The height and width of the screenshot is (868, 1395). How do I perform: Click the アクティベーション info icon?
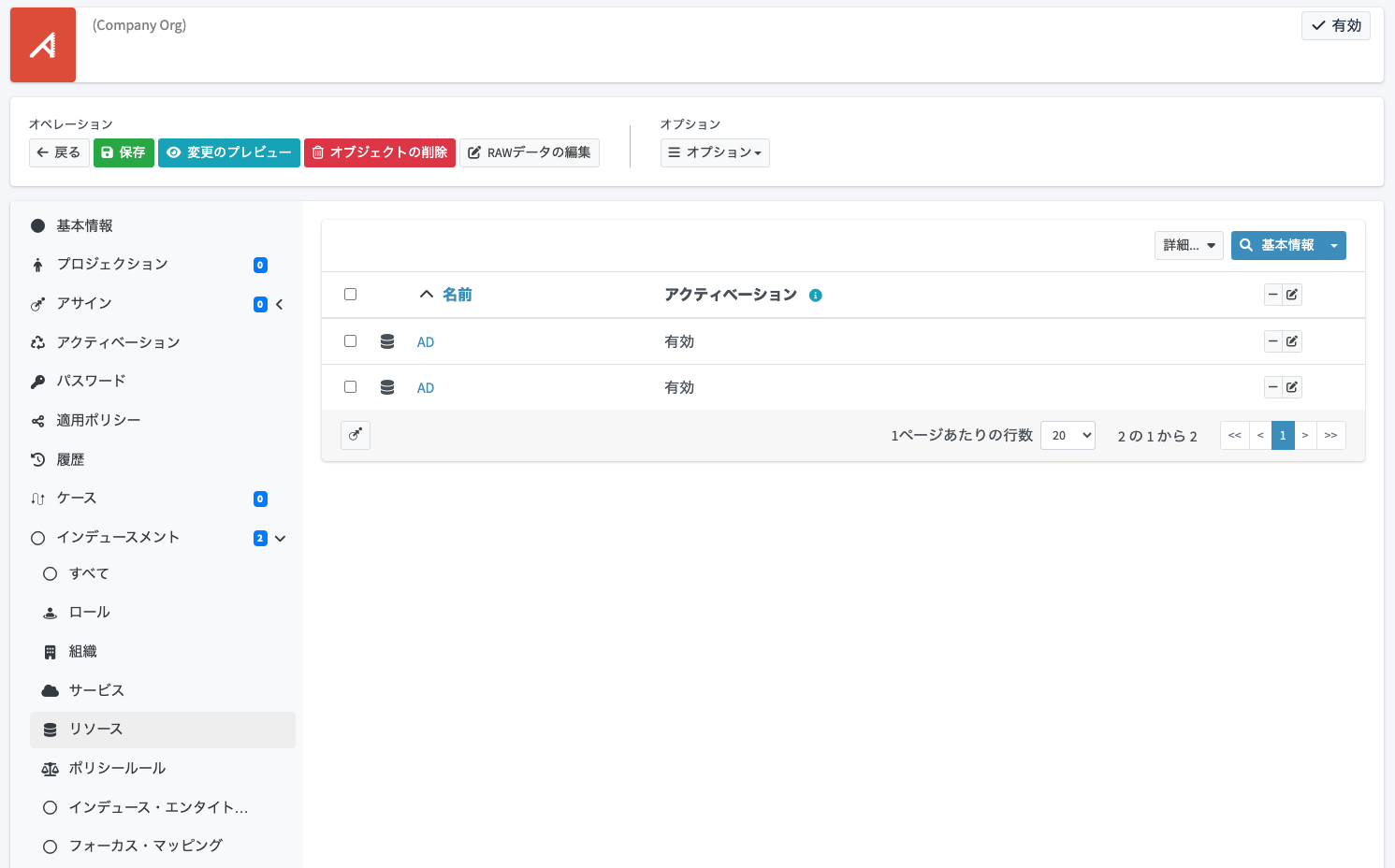[816, 296]
